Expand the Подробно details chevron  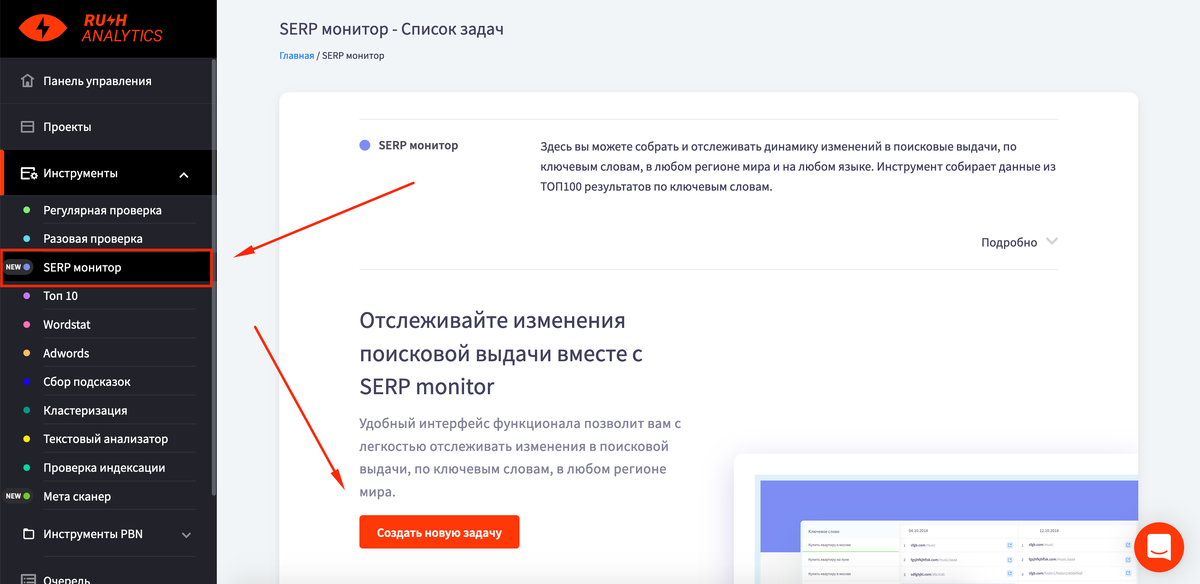1051,242
